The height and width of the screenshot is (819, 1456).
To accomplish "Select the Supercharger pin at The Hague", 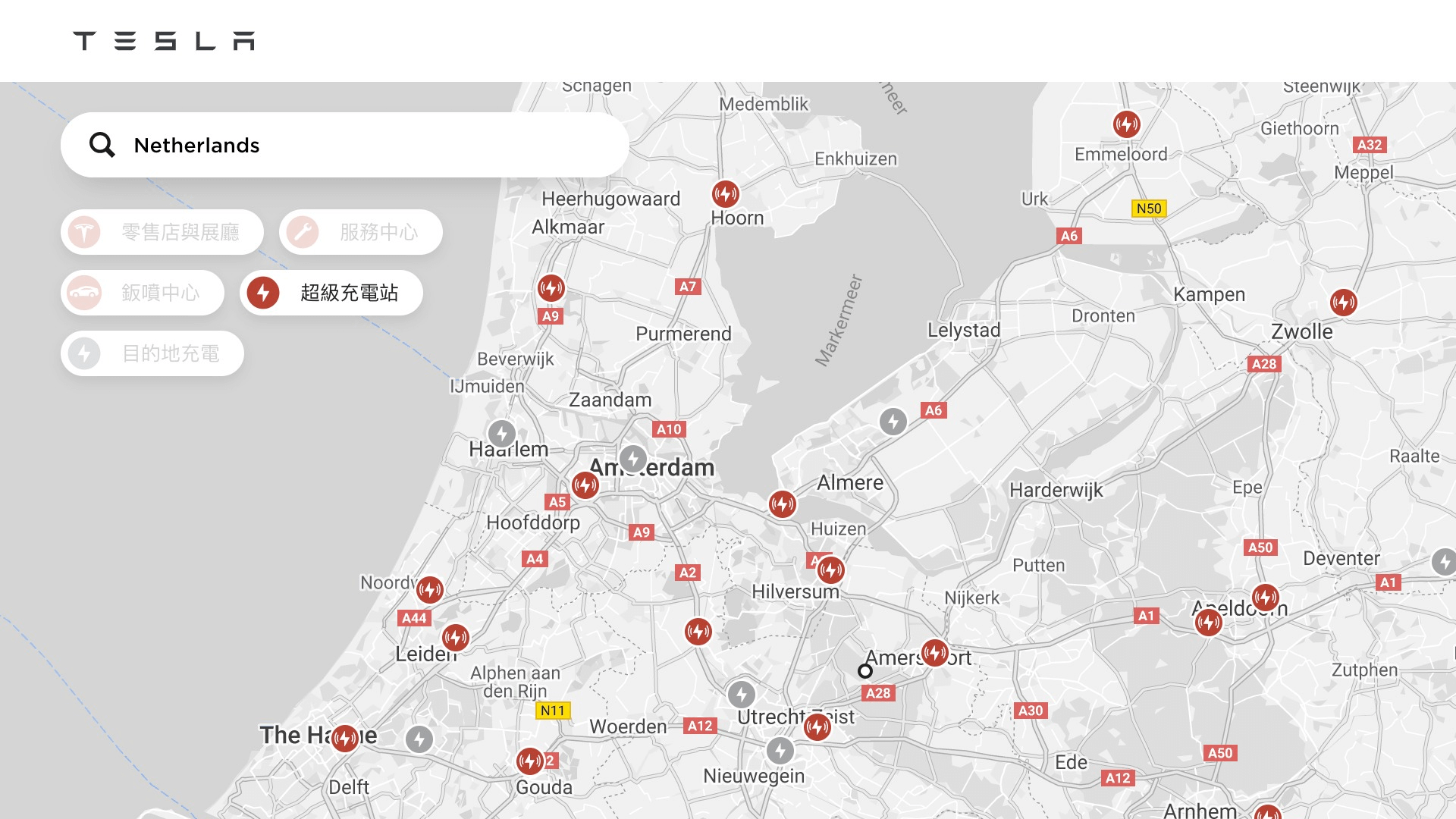I will pyautogui.click(x=345, y=738).
